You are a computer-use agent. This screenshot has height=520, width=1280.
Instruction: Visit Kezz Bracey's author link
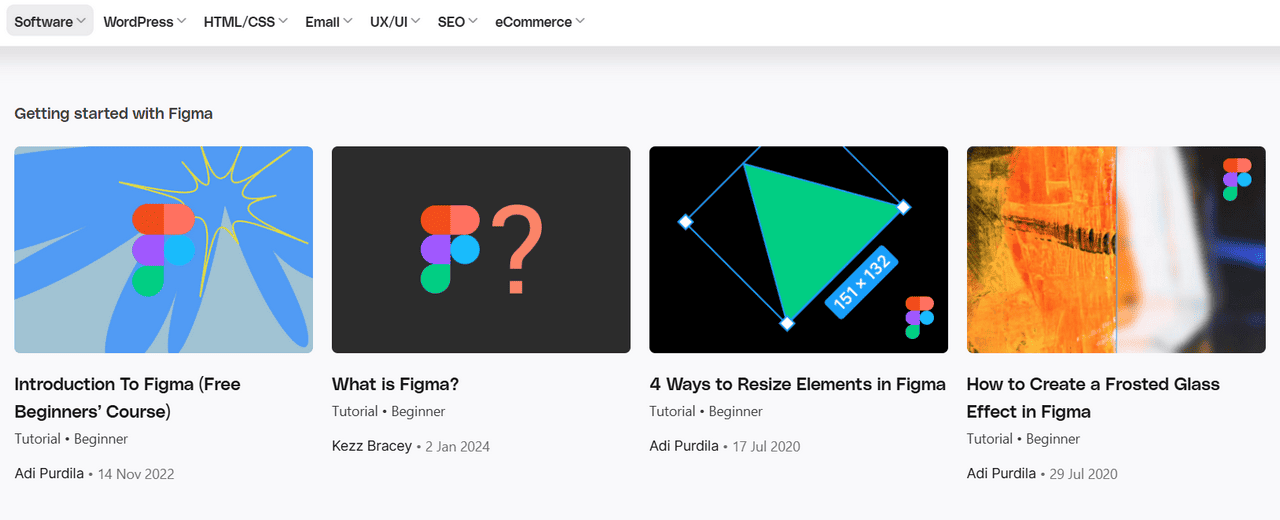[371, 446]
